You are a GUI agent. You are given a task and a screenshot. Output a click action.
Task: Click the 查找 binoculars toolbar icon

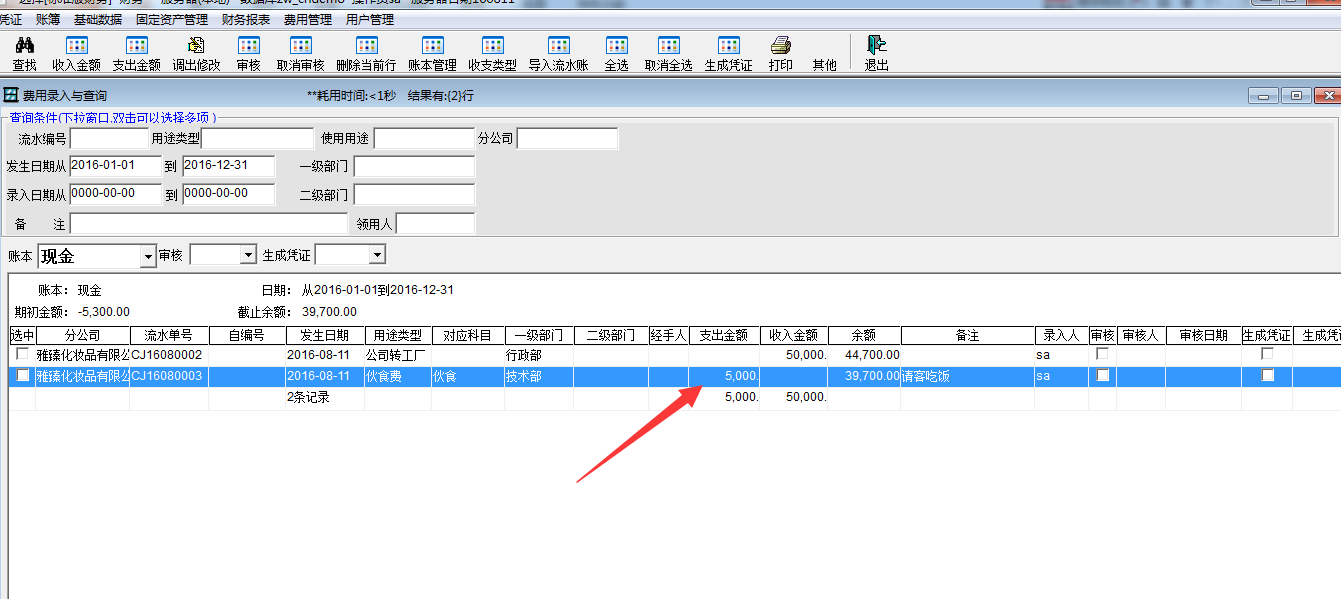click(25, 47)
